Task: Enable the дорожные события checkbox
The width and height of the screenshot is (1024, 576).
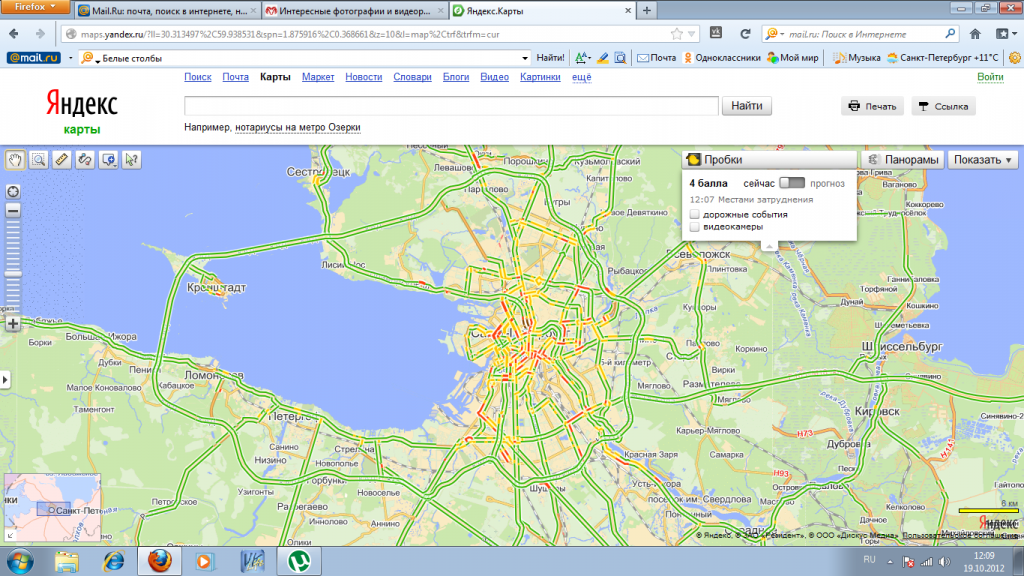Action: 695,214
